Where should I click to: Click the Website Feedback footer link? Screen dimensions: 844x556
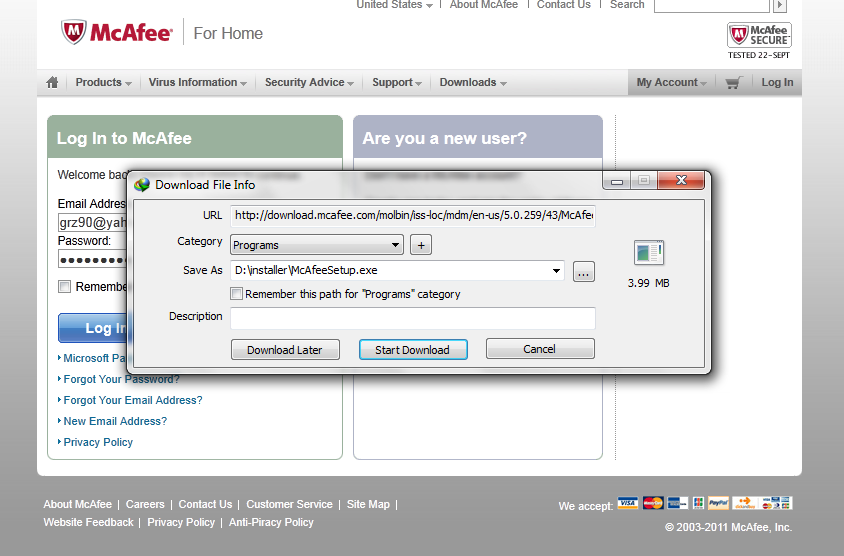click(88, 522)
